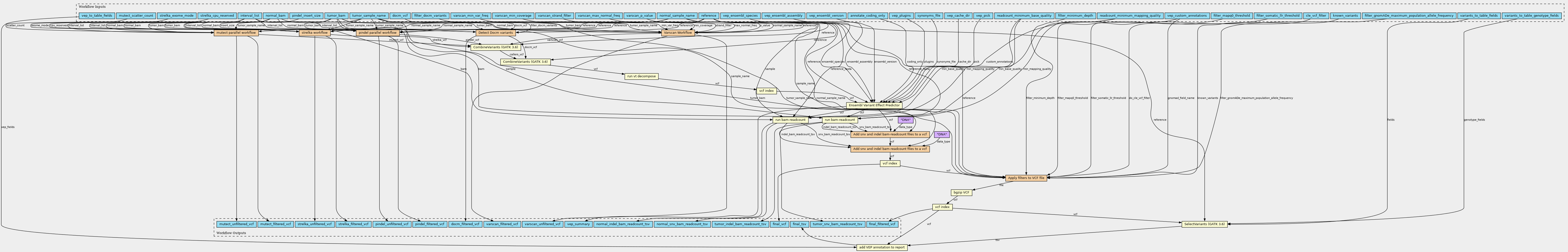This screenshot has height=252, width=1568.
Task: Select the filter_mapq0_threshold workflow input box
Action: (1231, 15)
